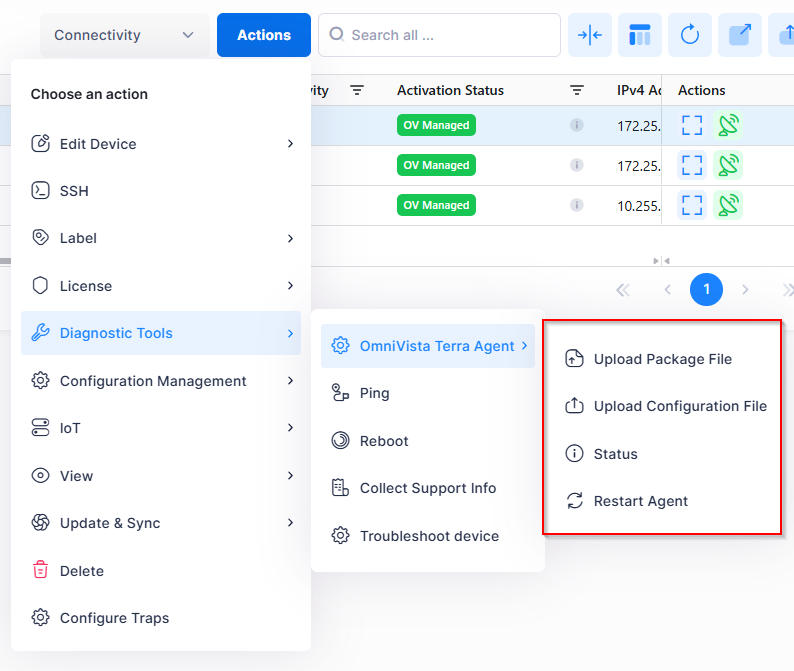The height and width of the screenshot is (671, 794).
Task: Click the second row's expand frame icon
Action: click(x=692, y=165)
